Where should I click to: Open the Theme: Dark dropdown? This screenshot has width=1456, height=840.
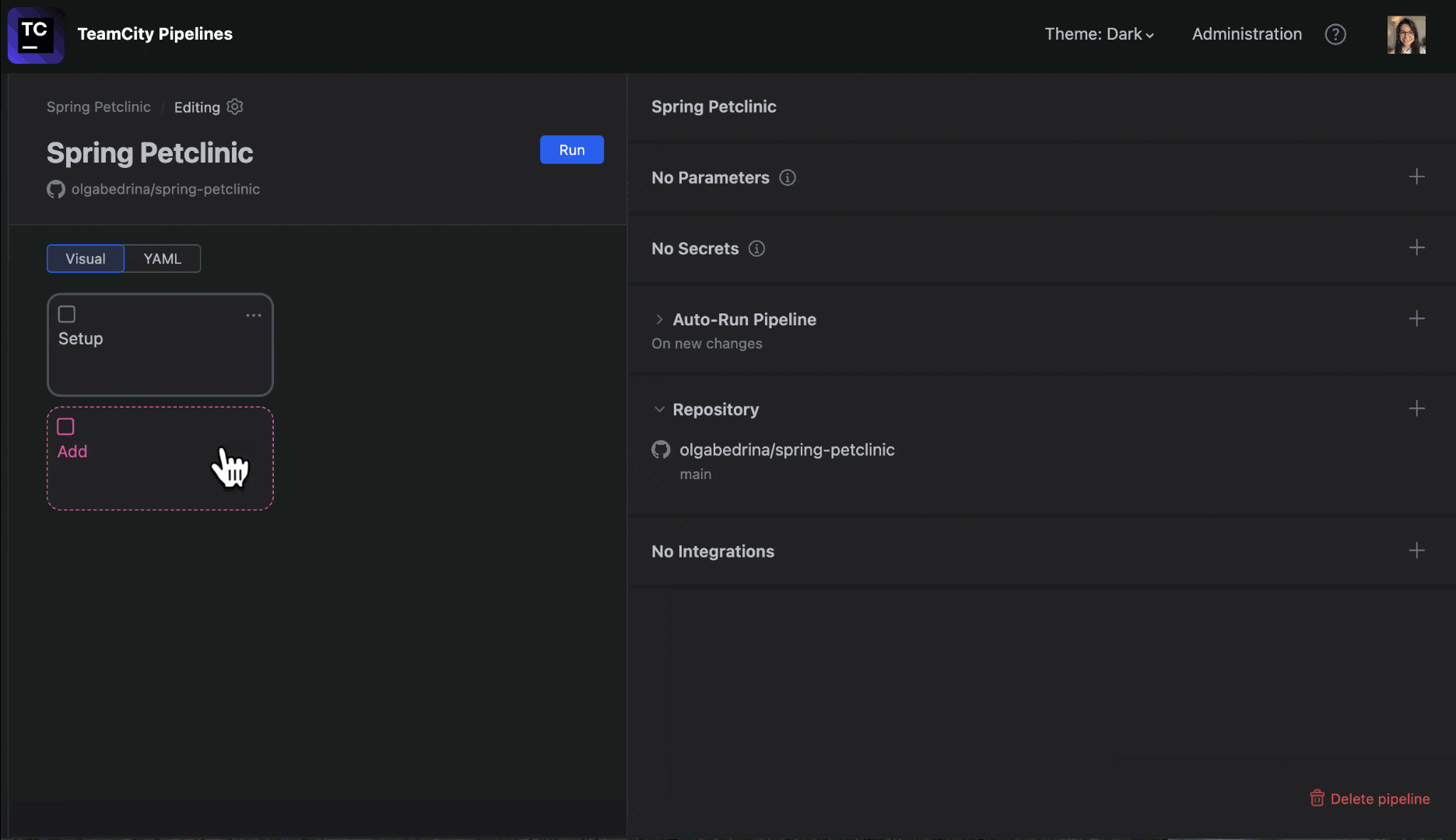(1099, 34)
